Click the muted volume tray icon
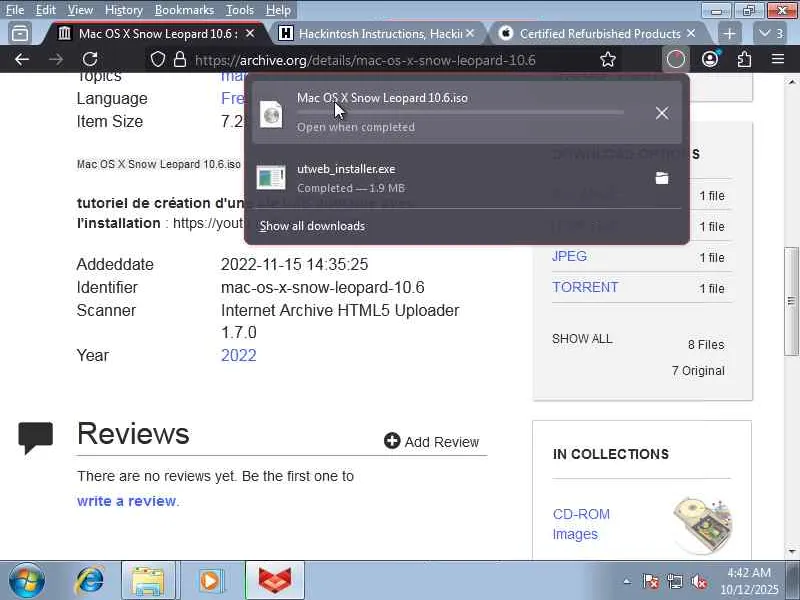This screenshot has height=600, width=800. 698,581
